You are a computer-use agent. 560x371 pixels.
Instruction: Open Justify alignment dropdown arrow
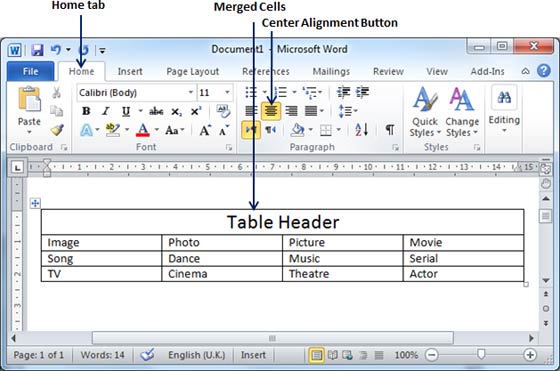tap(322, 111)
